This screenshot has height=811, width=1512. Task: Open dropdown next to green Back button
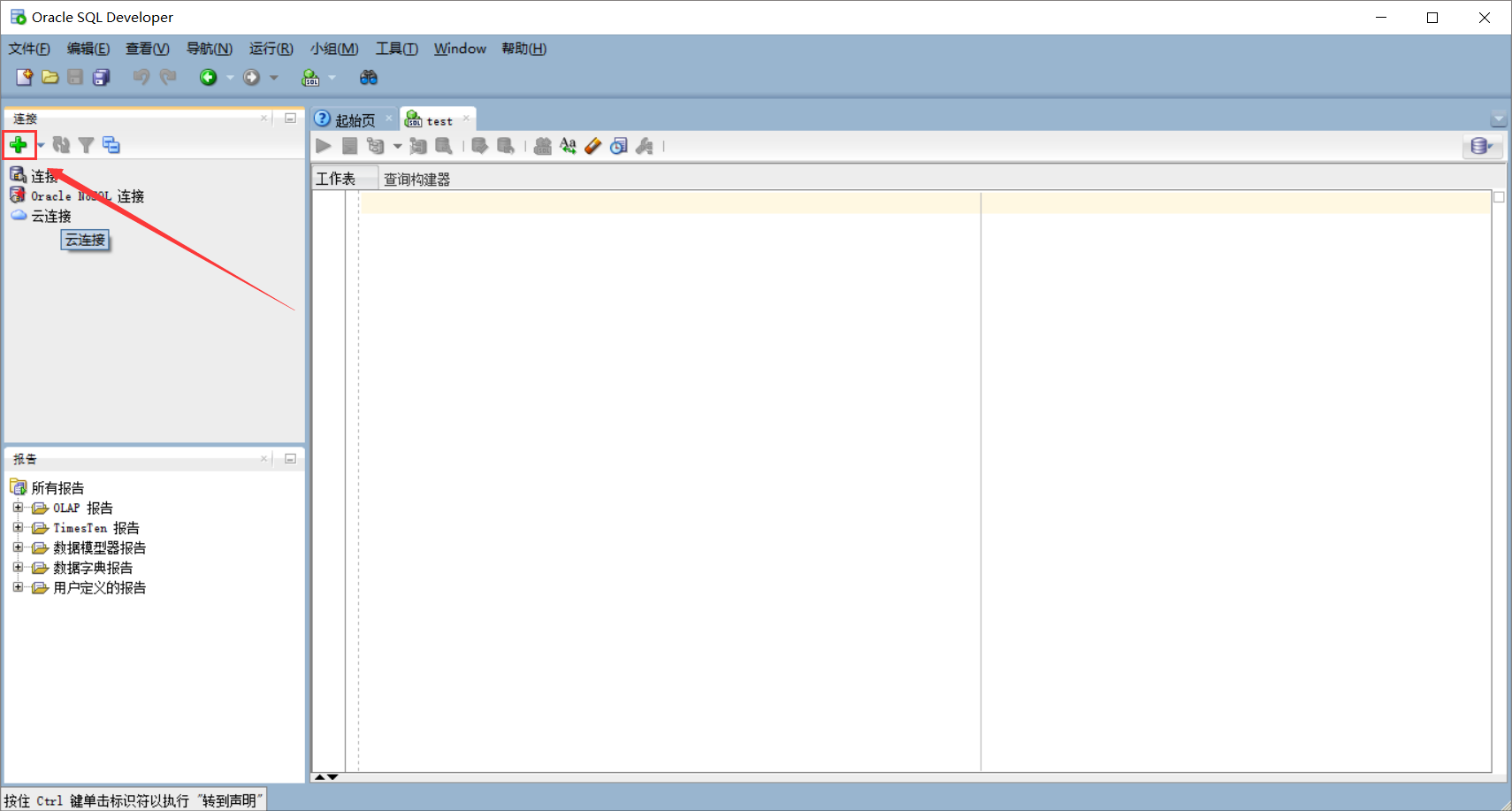tap(230, 78)
